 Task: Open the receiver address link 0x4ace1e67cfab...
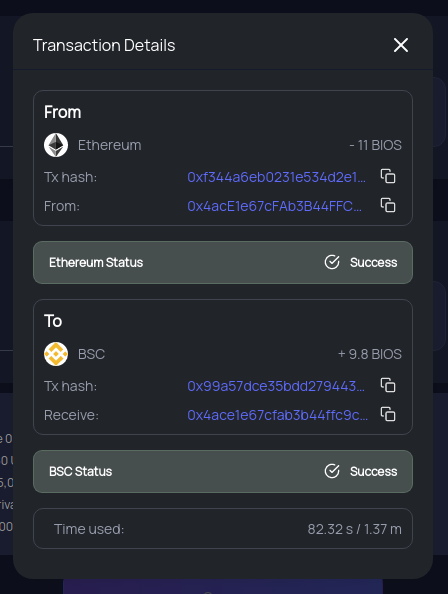point(278,415)
